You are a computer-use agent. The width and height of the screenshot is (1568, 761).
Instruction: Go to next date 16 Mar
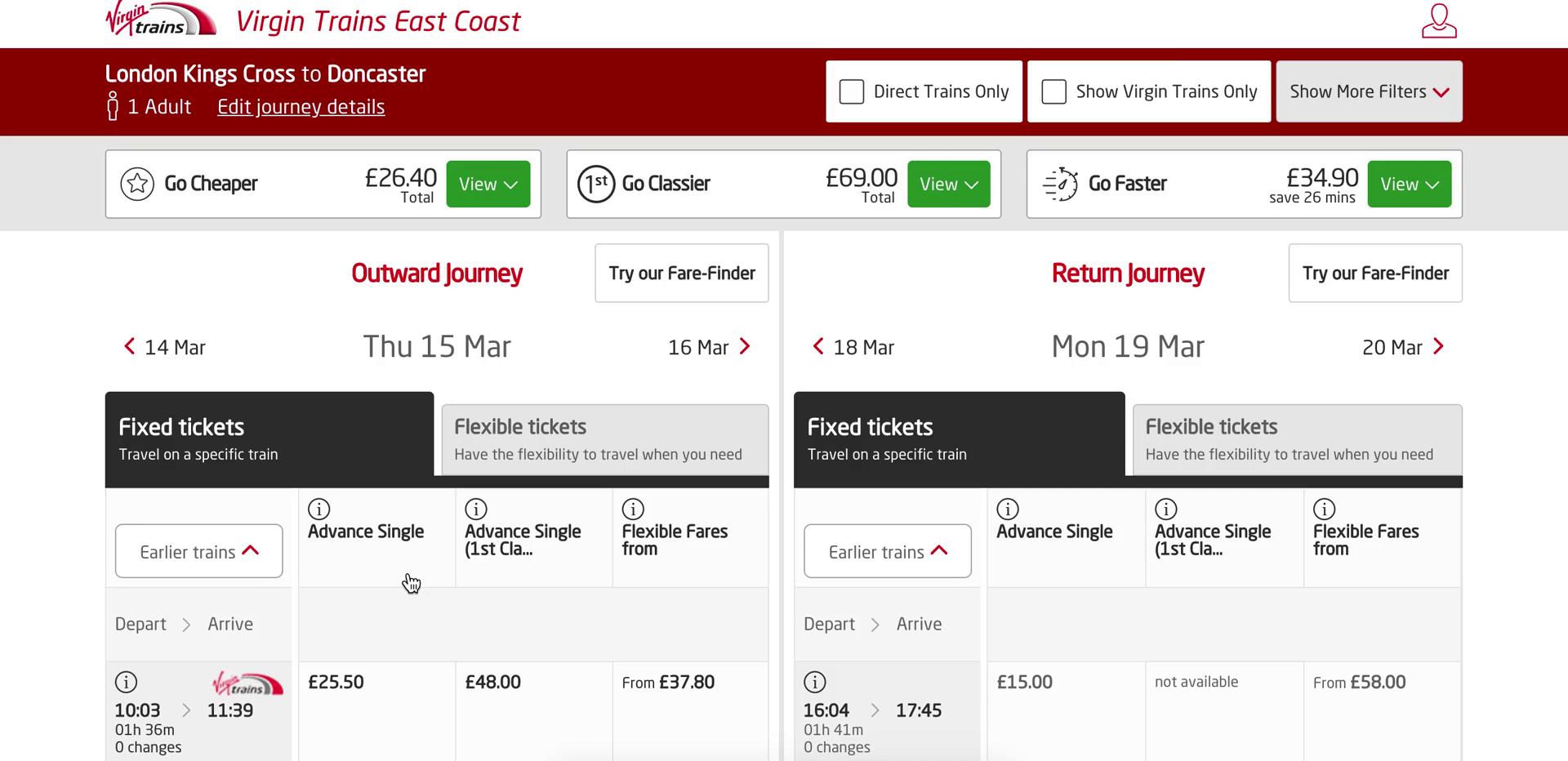(709, 346)
